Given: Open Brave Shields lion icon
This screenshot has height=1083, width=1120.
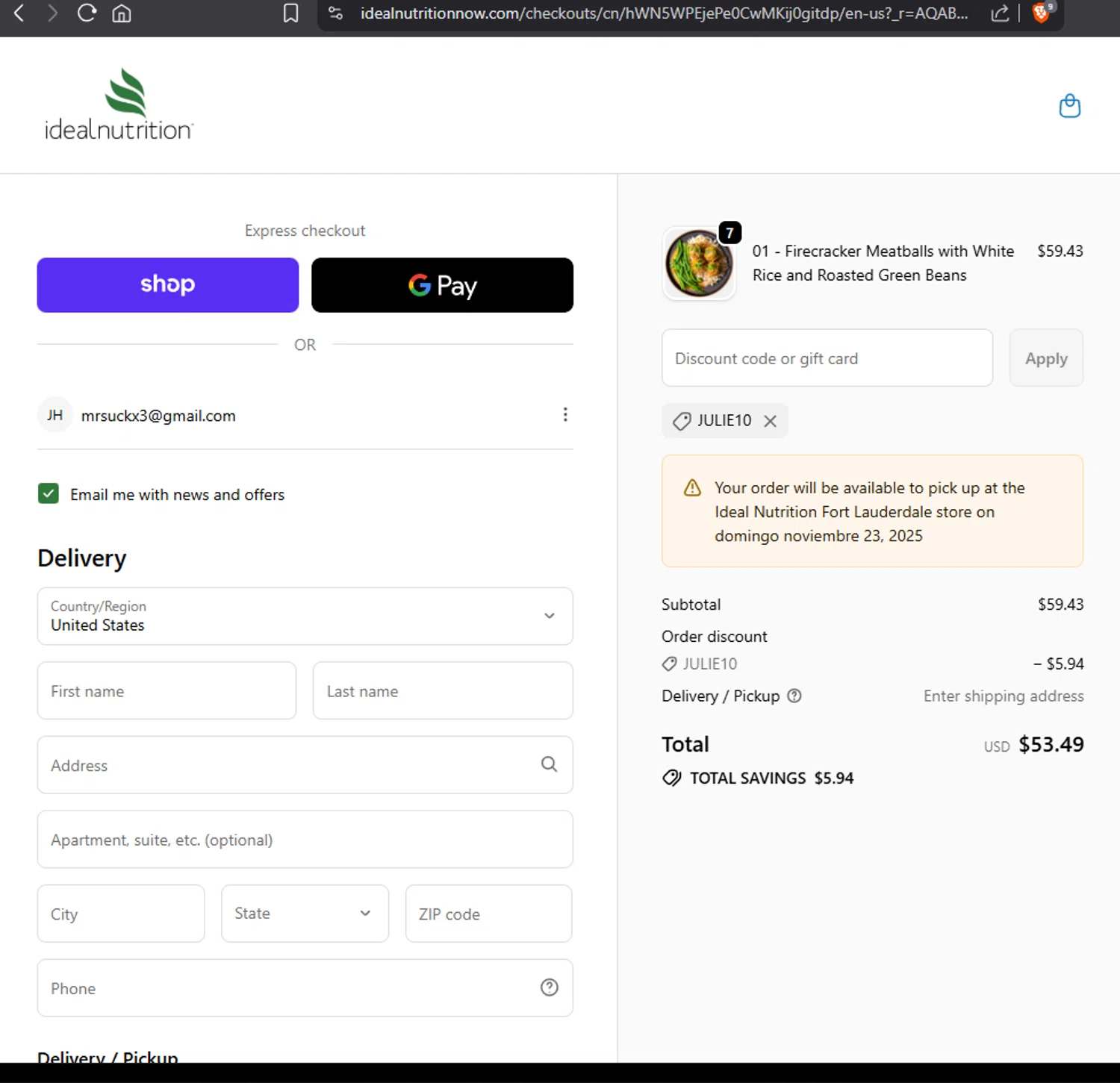Looking at the screenshot, I should pos(1042,12).
